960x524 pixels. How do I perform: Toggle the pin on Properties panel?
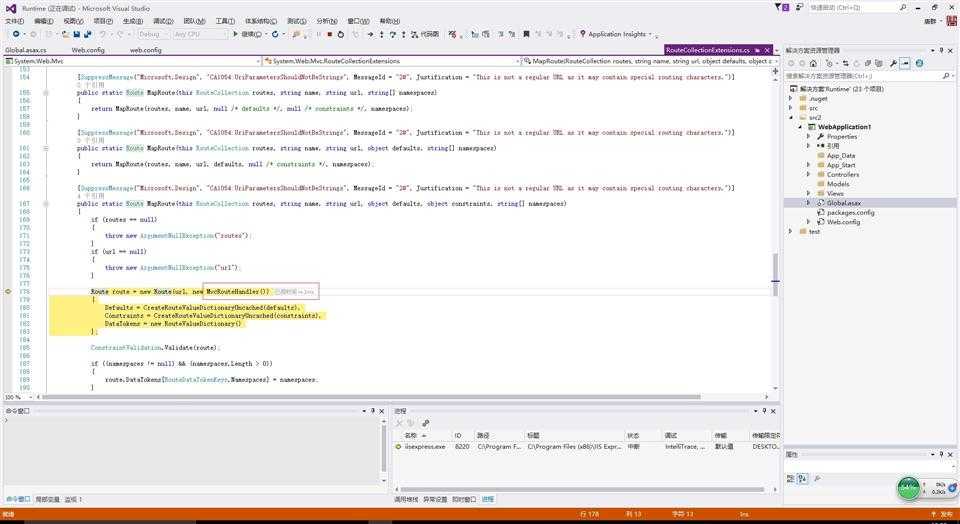point(942,454)
